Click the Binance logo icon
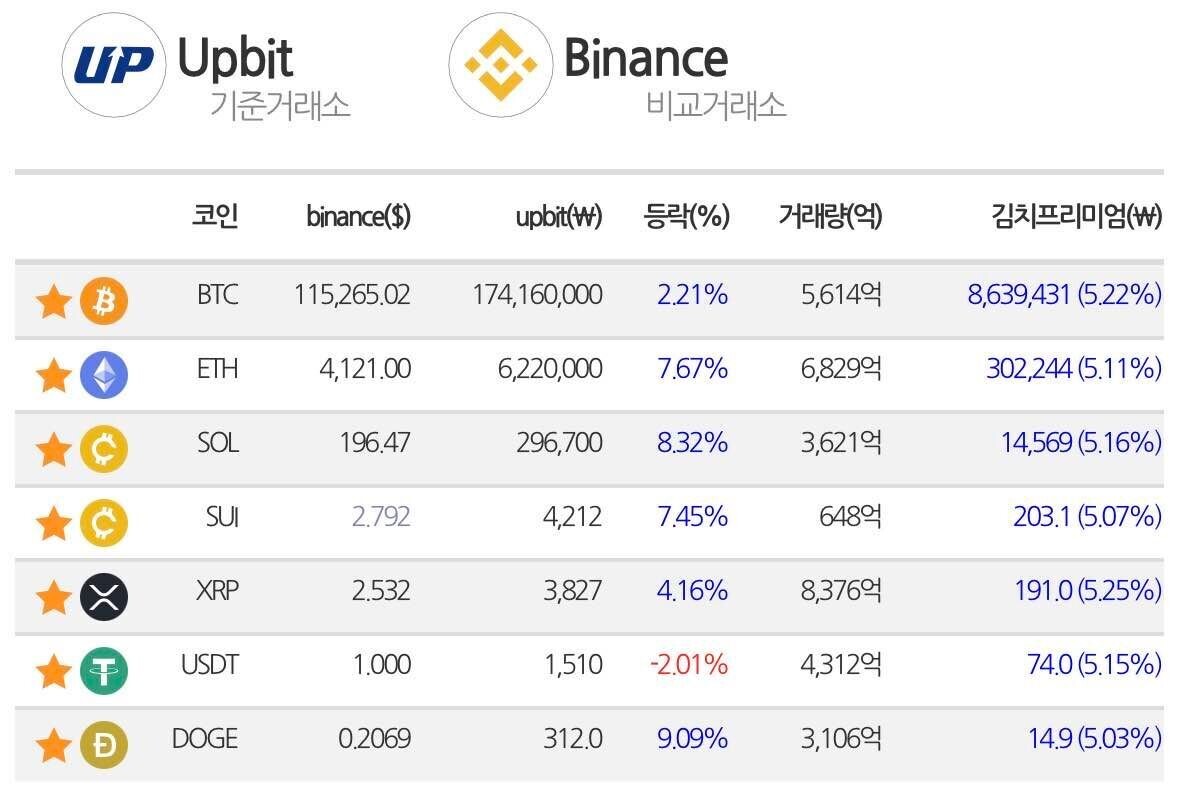This screenshot has height=789, width=1179. point(499,66)
